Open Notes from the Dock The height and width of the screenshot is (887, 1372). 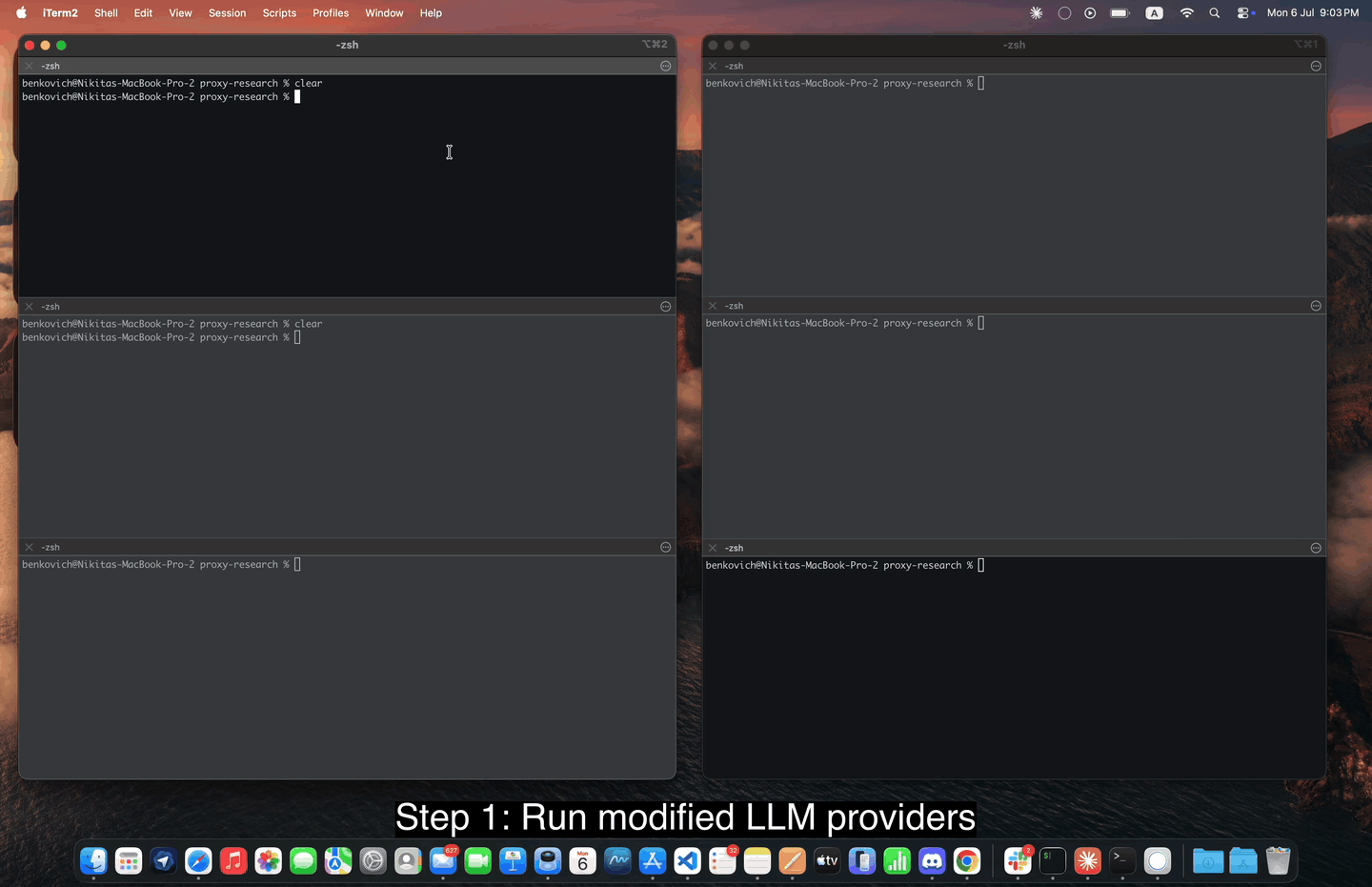click(757, 861)
